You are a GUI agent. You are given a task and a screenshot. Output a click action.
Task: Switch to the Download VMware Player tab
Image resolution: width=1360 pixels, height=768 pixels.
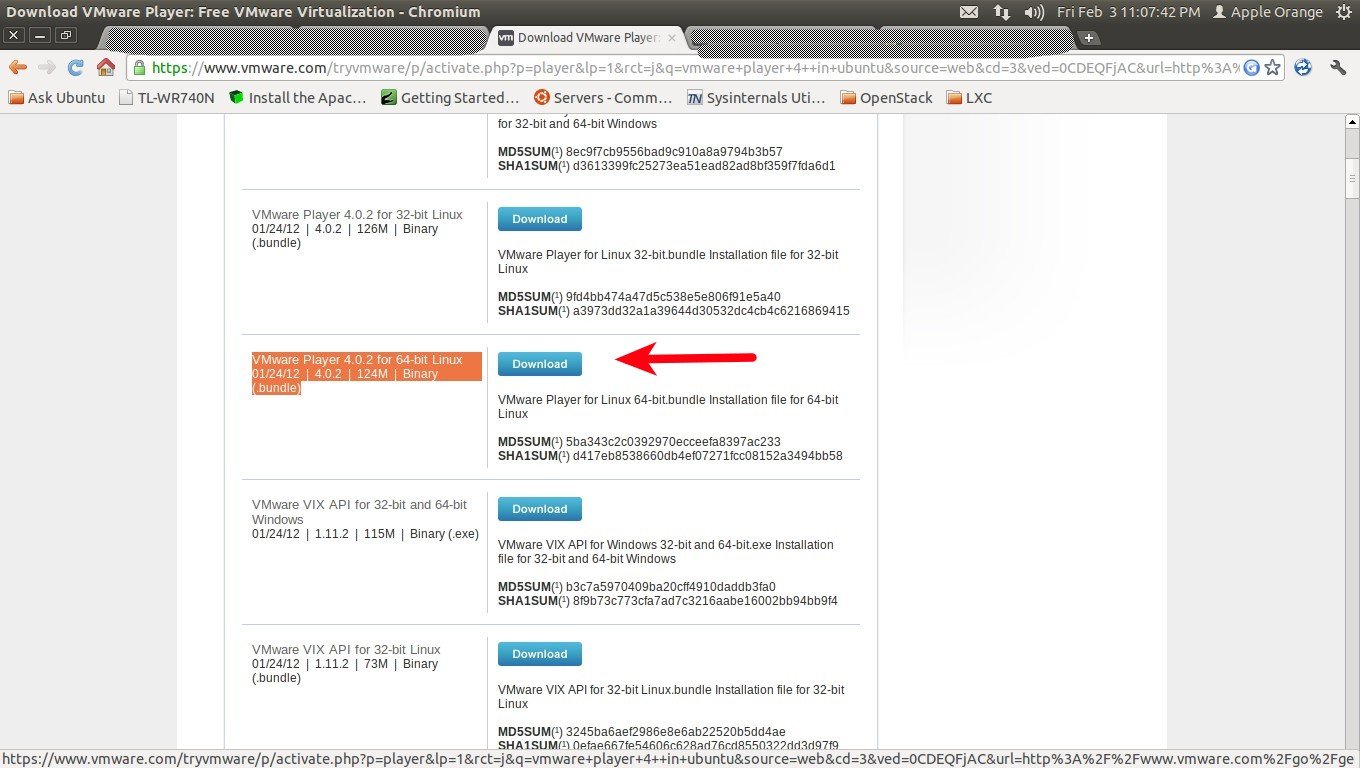[x=588, y=38]
